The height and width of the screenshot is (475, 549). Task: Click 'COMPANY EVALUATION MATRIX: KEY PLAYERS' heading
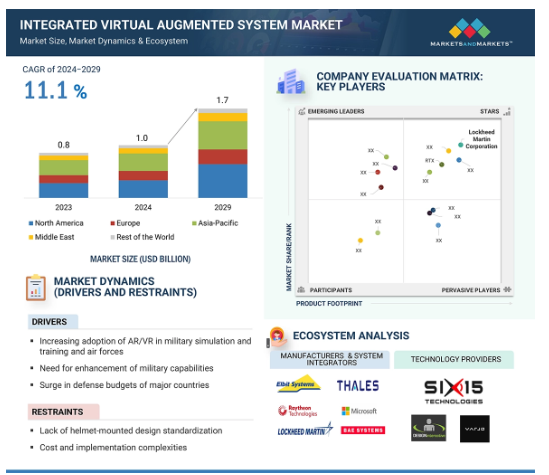tap(399, 82)
